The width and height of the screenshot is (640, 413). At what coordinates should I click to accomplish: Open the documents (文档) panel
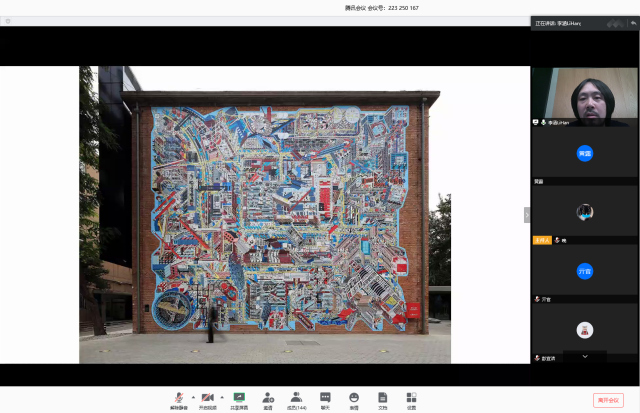tap(382, 398)
